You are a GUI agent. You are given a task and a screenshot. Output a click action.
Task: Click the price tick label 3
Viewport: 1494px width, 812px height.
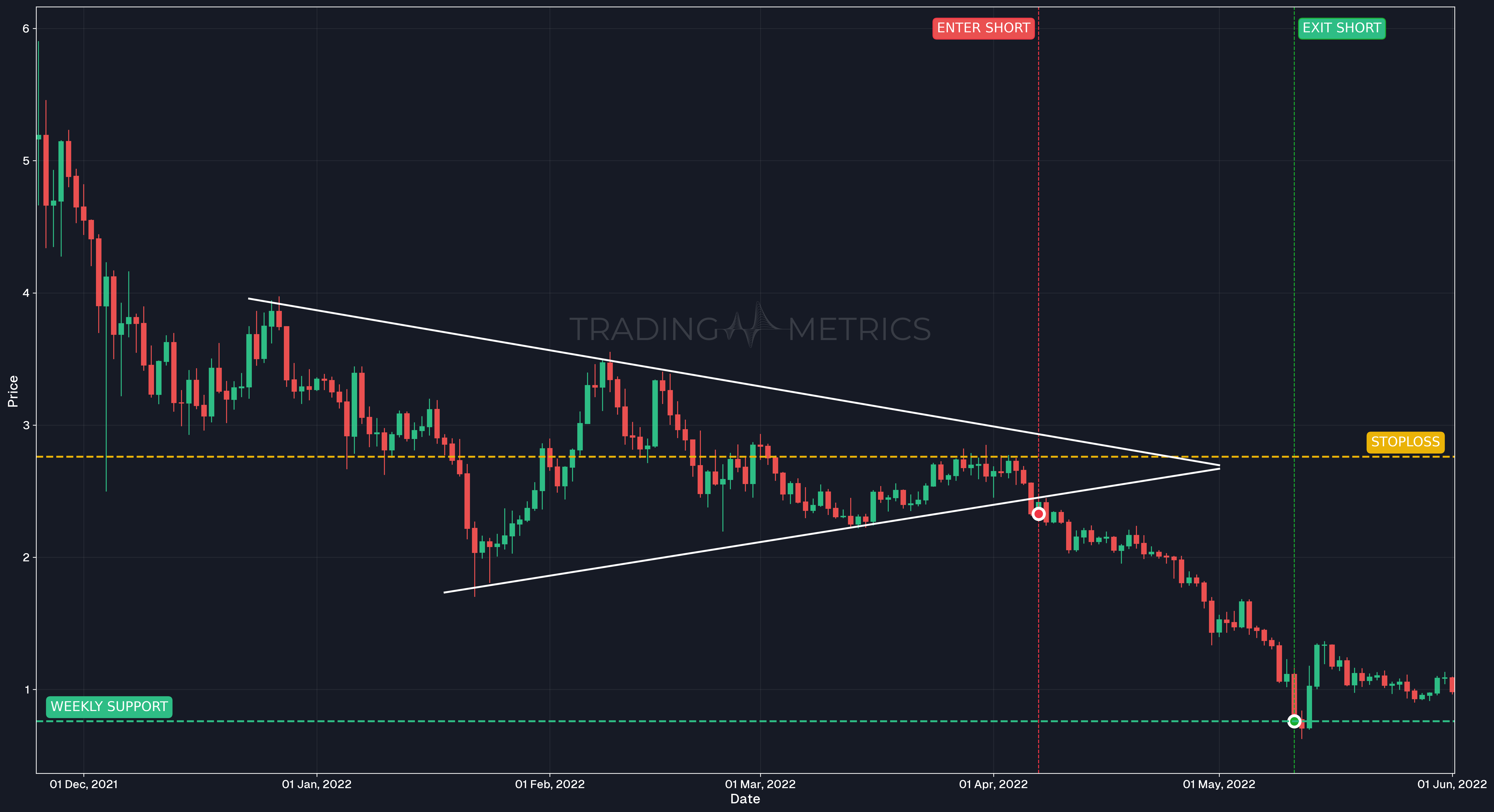tap(26, 425)
